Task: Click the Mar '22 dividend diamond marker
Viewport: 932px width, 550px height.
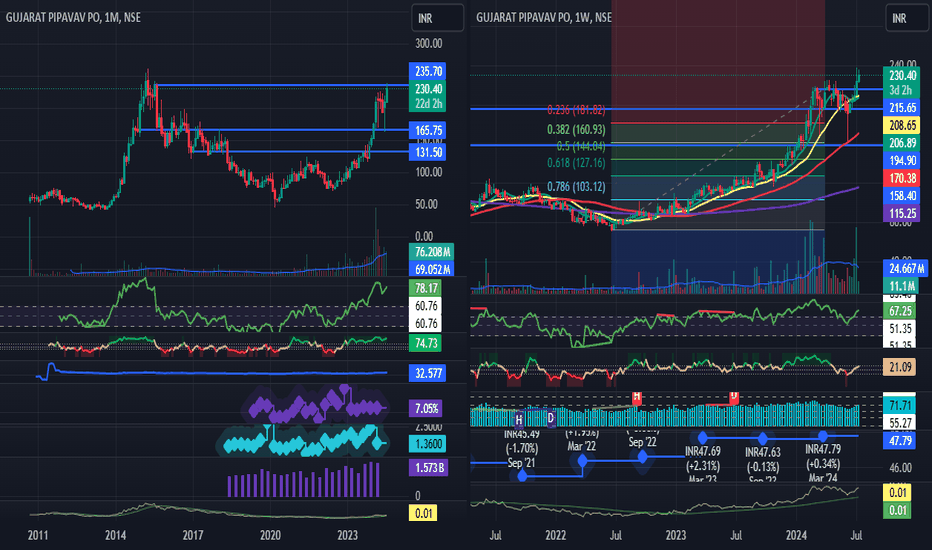Action: point(583,460)
